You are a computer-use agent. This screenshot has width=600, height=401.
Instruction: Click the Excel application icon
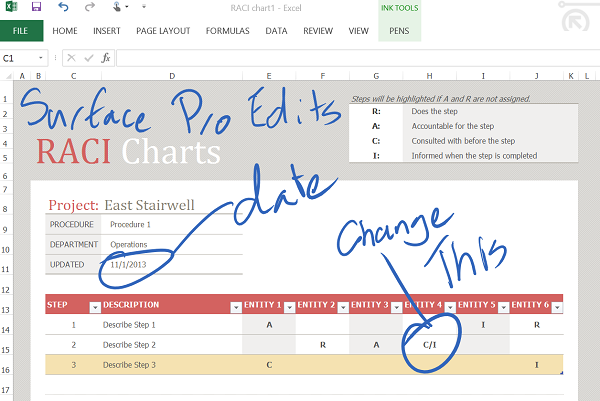point(11,7)
